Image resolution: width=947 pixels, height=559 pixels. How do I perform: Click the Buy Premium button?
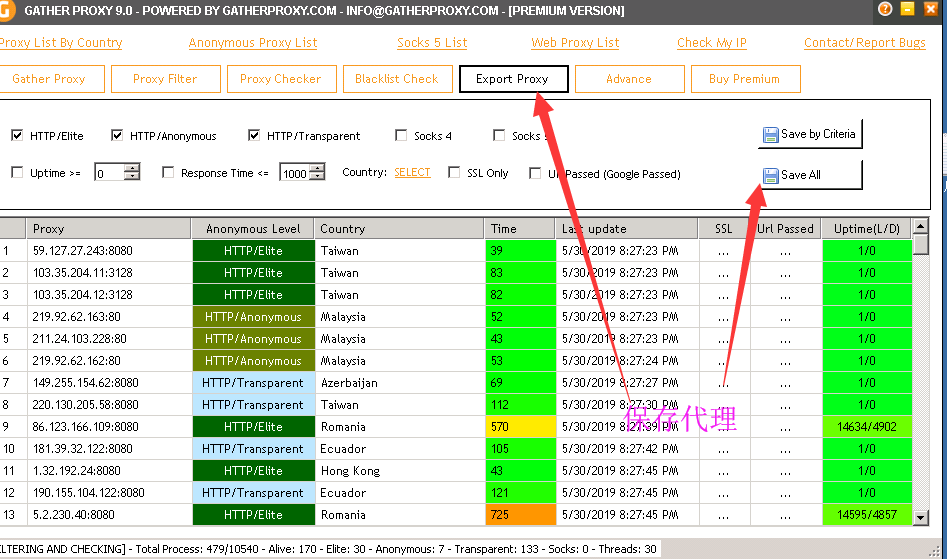[743, 79]
